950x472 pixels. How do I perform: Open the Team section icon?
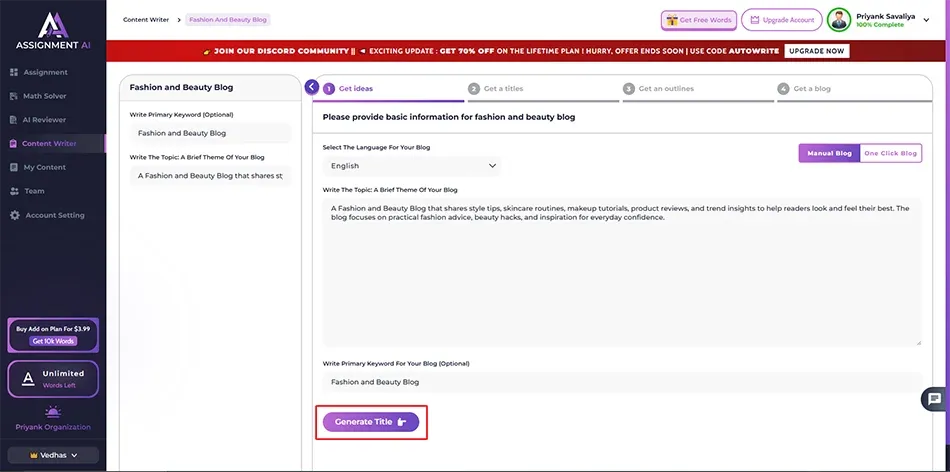point(14,191)
